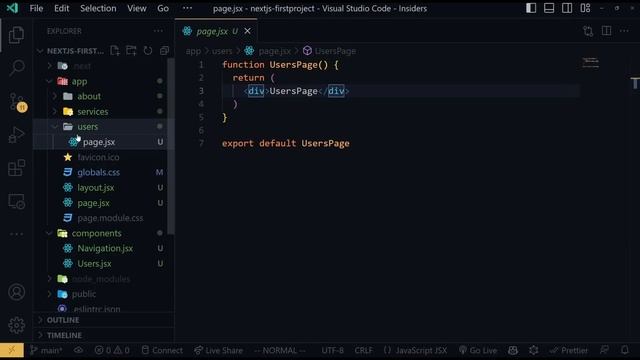Image resolution: width=640 pixels, height=360 pixels.
Task: Start Live Share session
Action: 218,350
